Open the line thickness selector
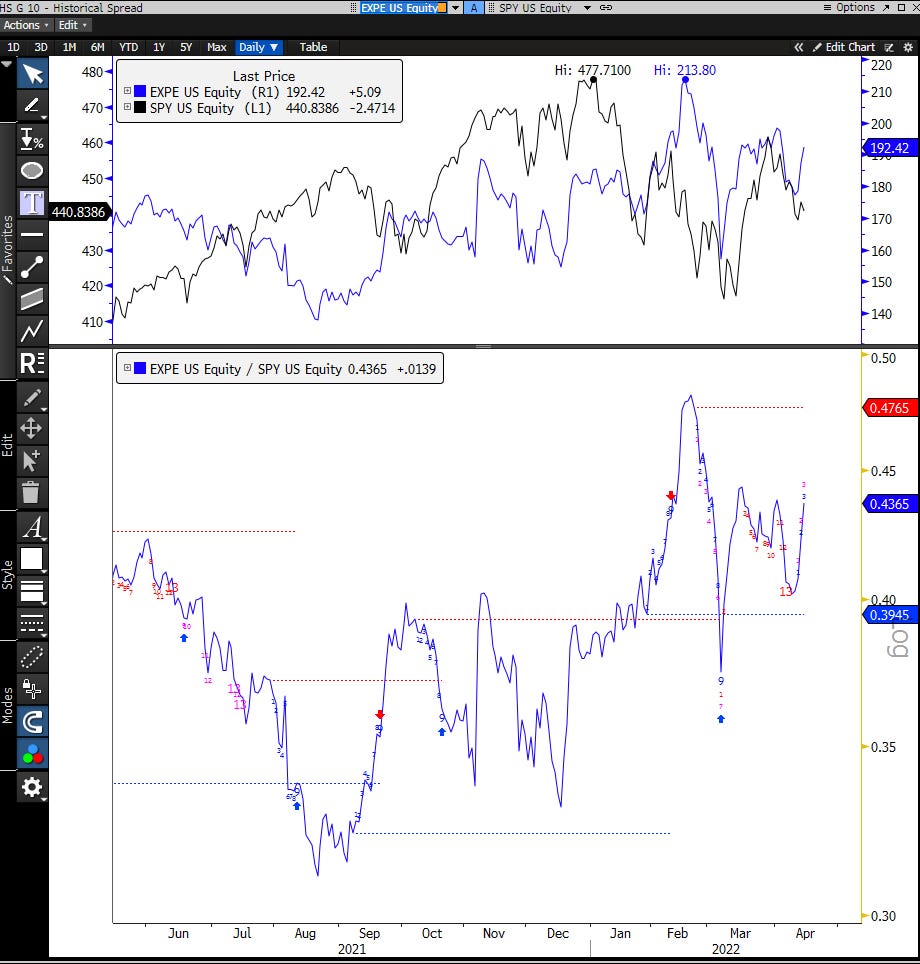Image resolution: width=920 pixels, height=964 pixels. 32,591
